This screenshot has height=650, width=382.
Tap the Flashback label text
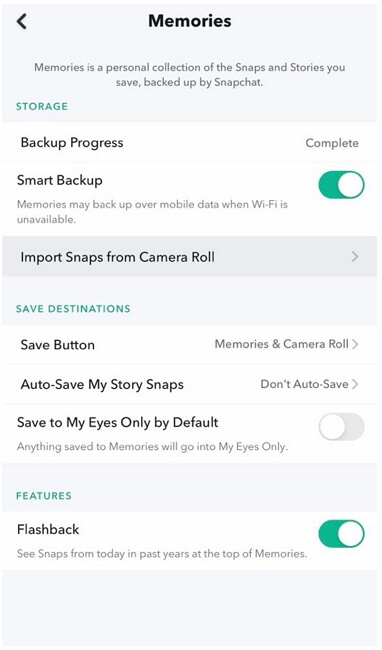(x=48, y=529)
